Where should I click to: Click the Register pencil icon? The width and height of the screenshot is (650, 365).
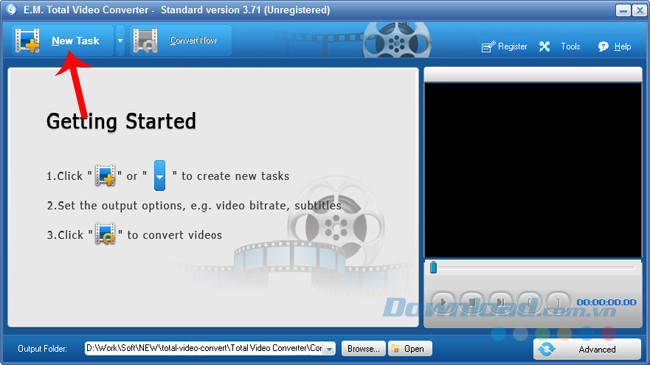point(488,46)
